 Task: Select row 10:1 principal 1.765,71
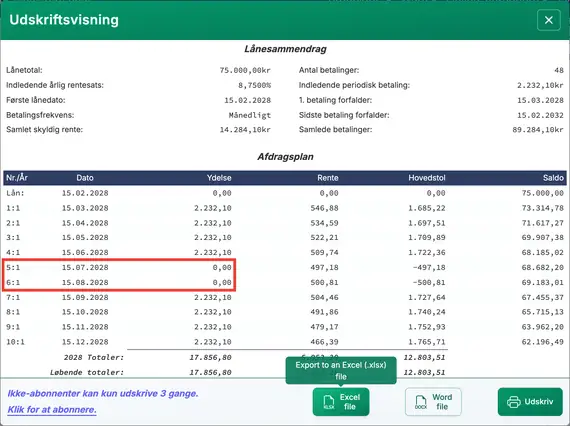coord(427,342)
